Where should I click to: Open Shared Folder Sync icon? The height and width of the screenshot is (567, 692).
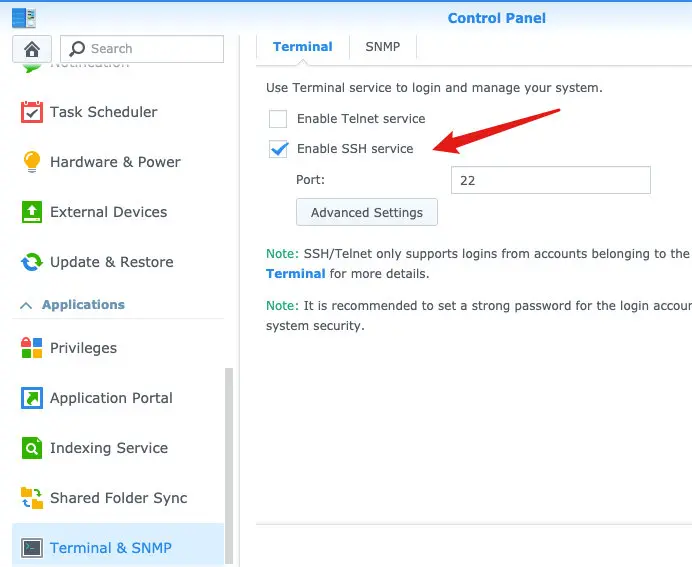click(32, 498)
